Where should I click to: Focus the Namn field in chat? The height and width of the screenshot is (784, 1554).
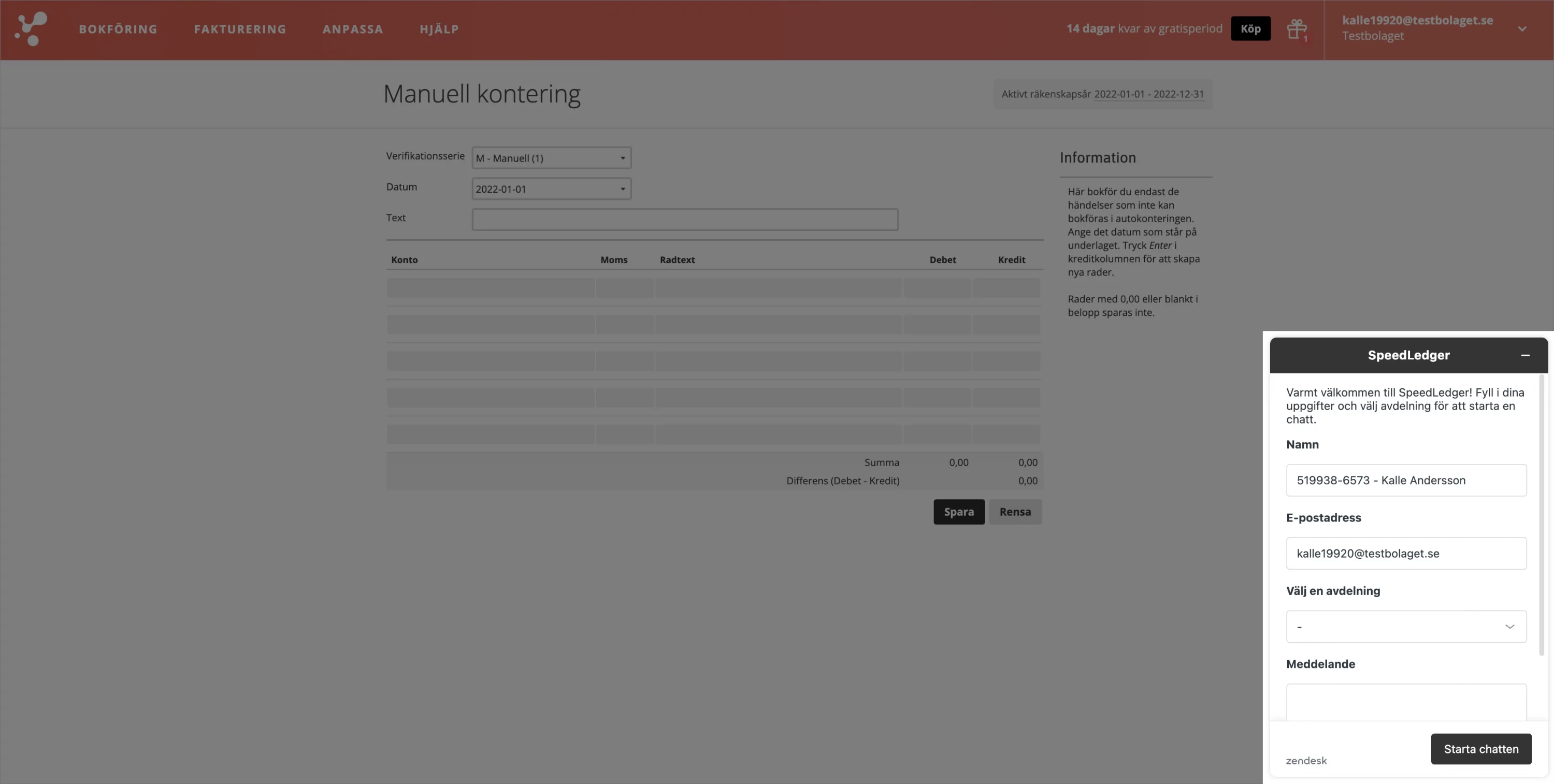[1406, 480]
